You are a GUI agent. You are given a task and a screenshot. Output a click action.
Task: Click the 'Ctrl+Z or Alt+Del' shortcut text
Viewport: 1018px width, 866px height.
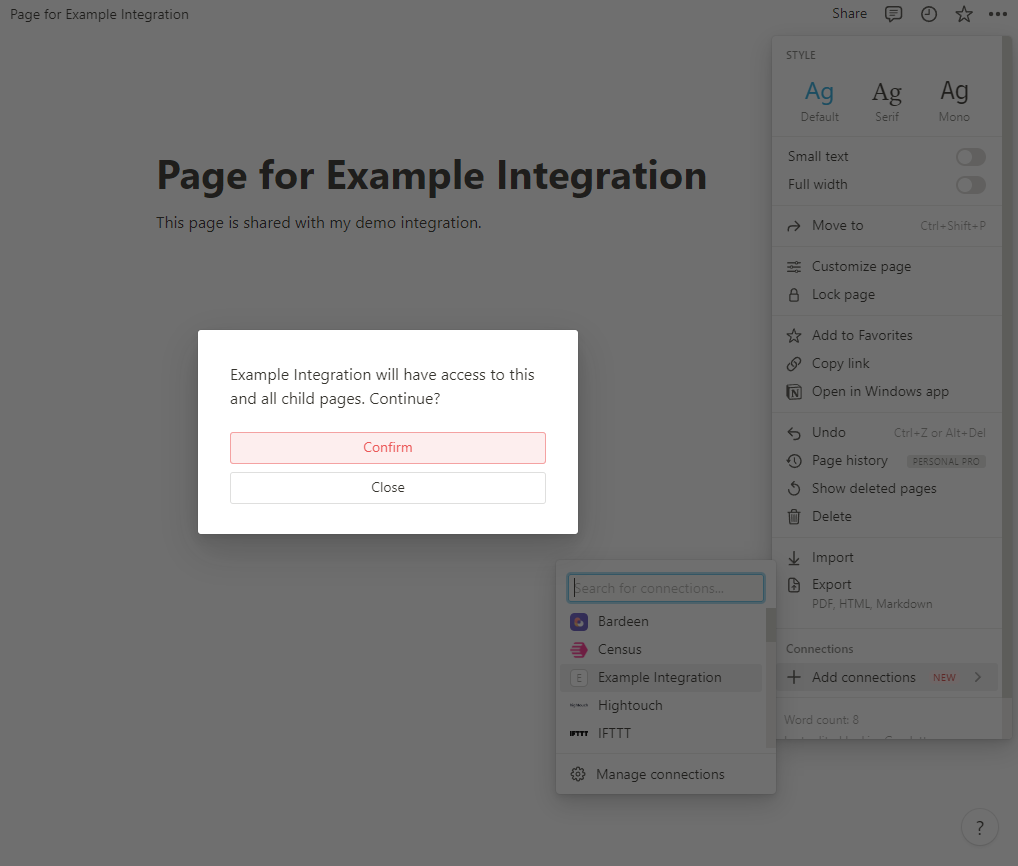point(939,433)
